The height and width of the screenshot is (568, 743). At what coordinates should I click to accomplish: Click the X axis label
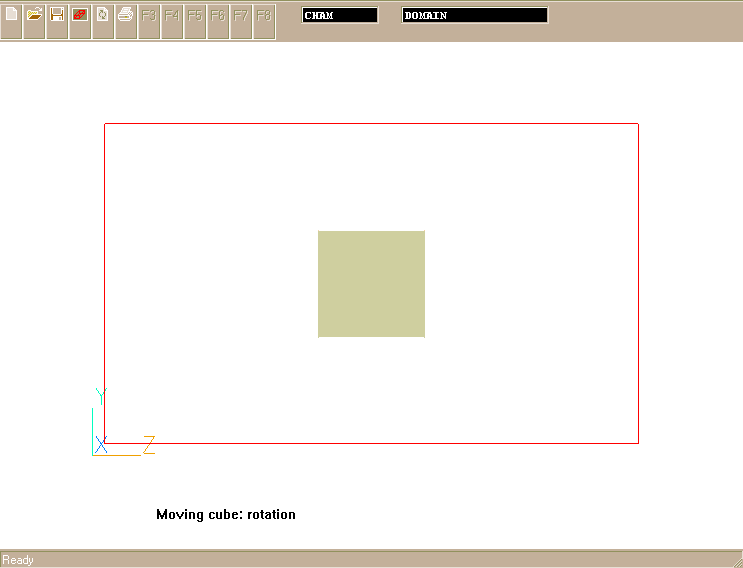click(101, 444)
